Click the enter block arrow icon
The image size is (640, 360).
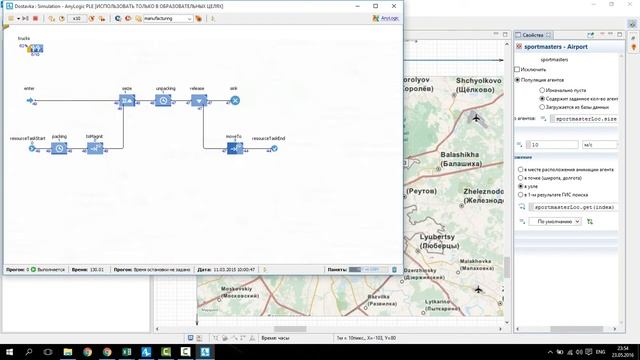point(29,100)
